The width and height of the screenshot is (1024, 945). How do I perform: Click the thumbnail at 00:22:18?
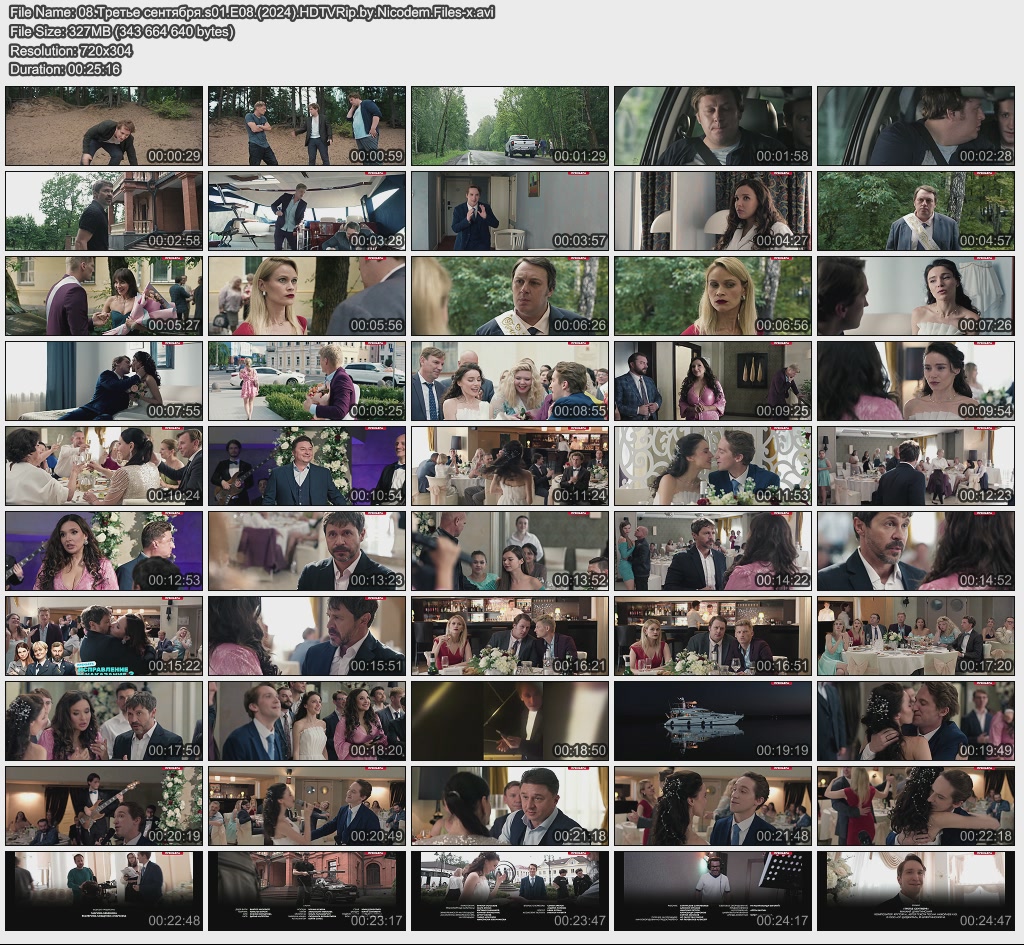coord(916,807)
